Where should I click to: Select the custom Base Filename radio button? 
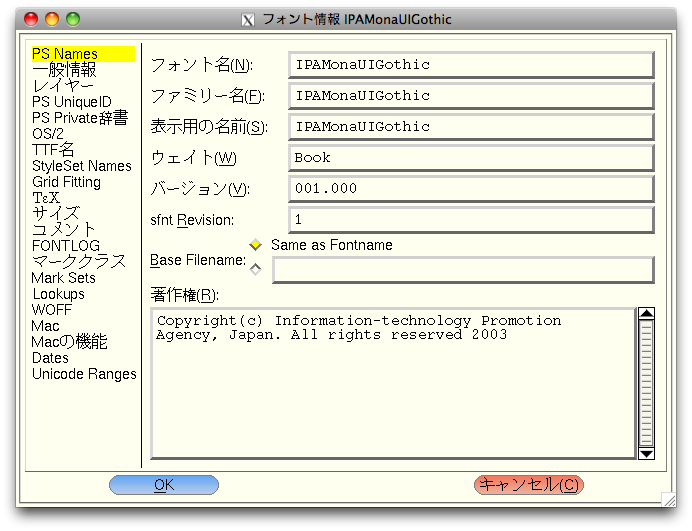click(x=256, y=269)
